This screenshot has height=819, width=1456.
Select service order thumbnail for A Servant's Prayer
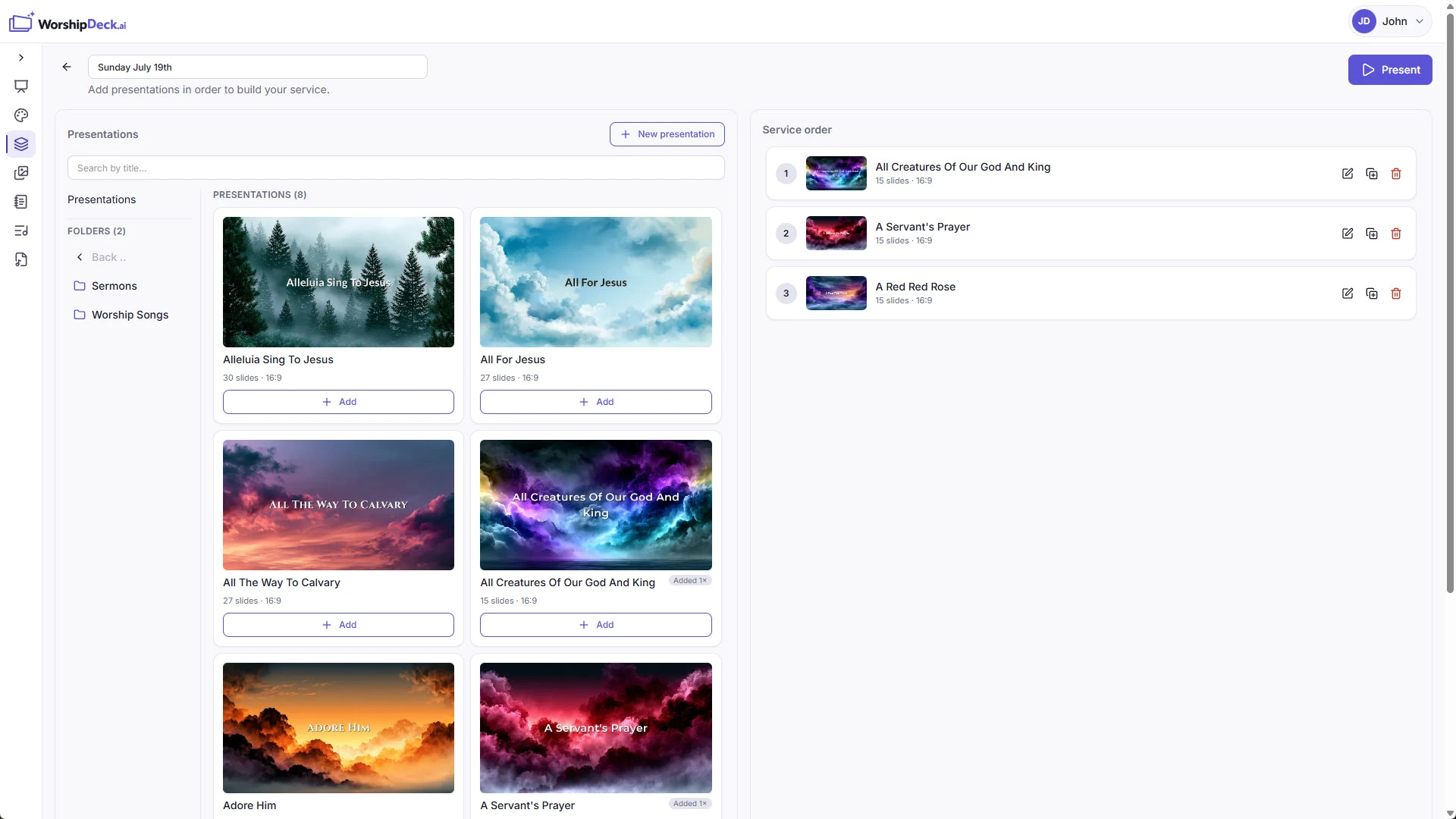point(836,233)
